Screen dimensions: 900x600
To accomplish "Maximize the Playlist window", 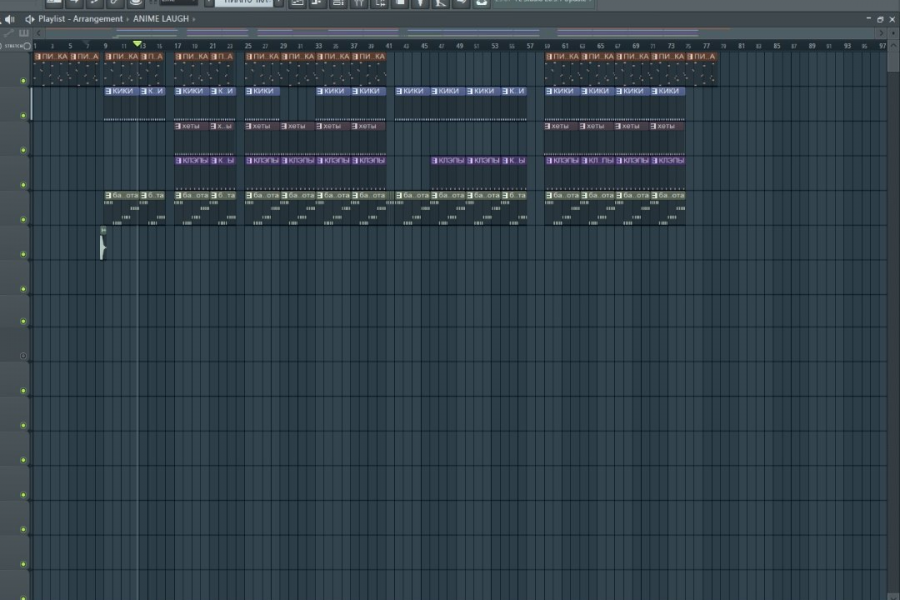I will pyautogui.click(x=880, y=19).
